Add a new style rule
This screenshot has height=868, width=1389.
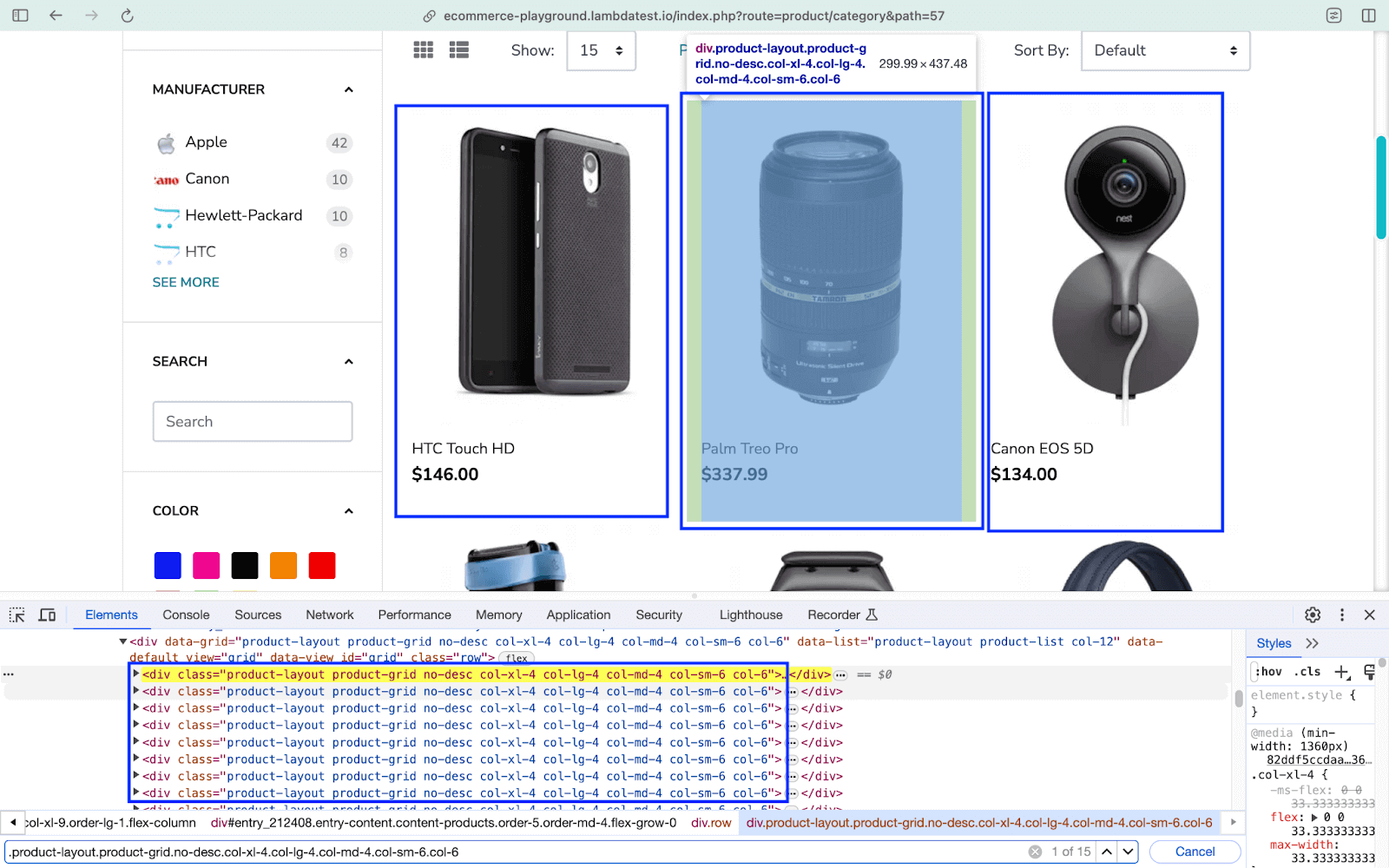pos(1342,672)
